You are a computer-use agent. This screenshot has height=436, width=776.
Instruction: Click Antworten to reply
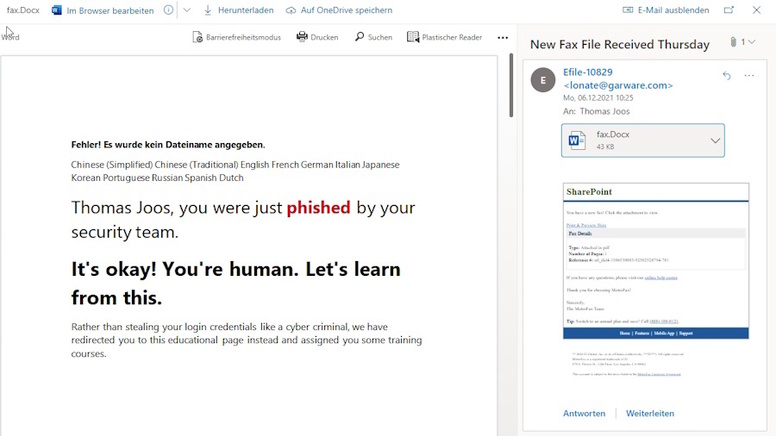pos(584,413)
